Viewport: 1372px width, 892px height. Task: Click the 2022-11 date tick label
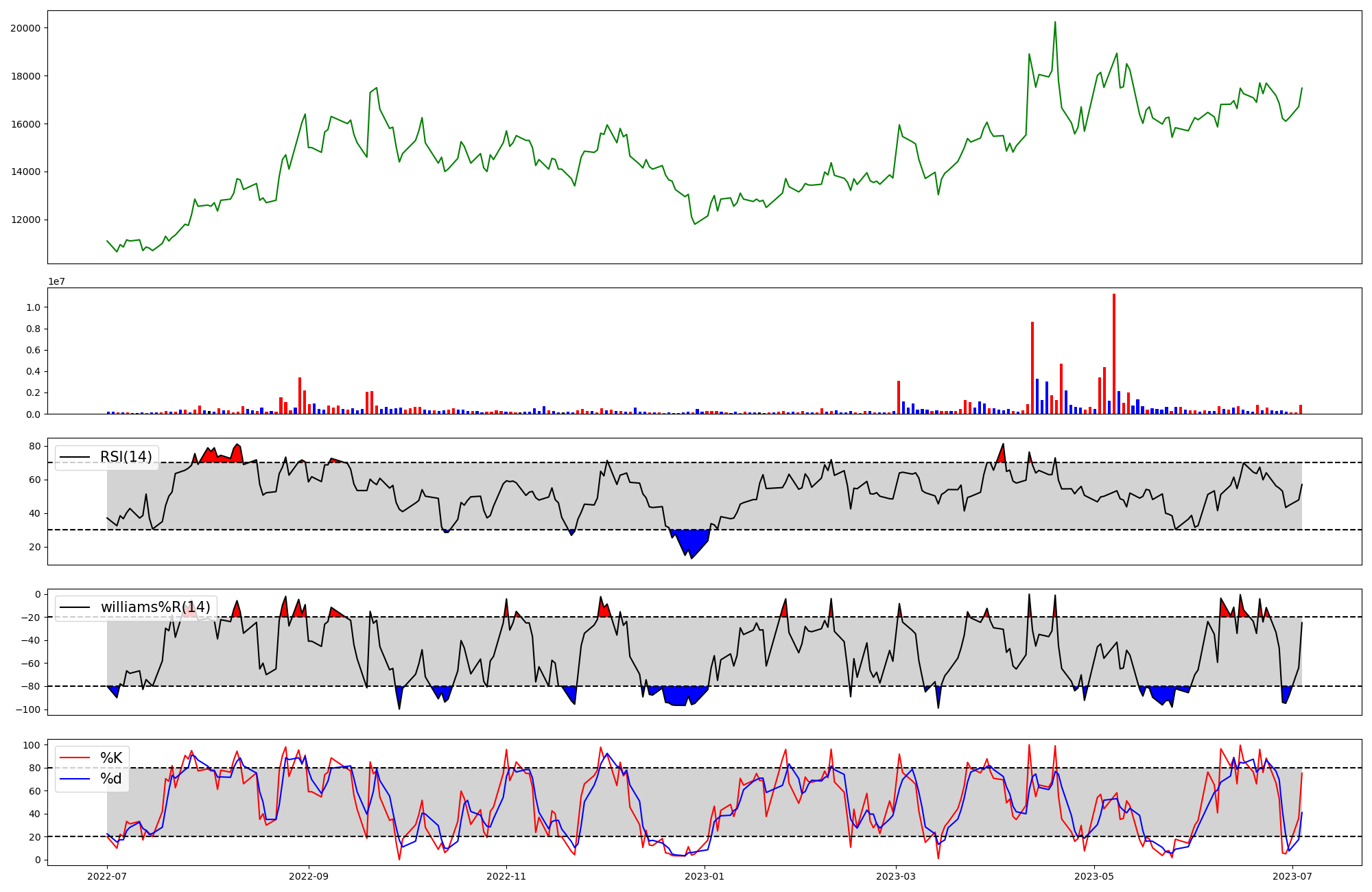tap(506, 876)
